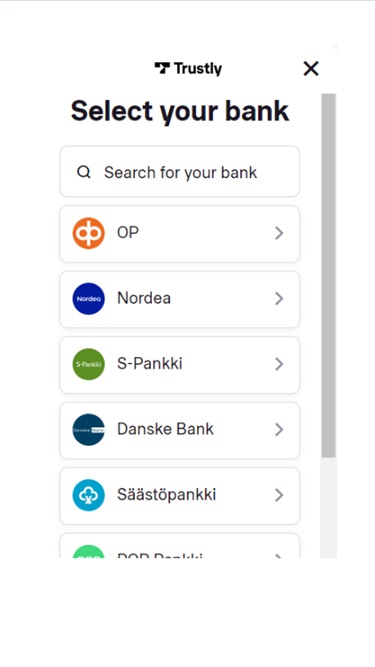Open the chevron next to Säästöpankki
The height and width of the screenshot is (667, 375).
tap(279, 495)
